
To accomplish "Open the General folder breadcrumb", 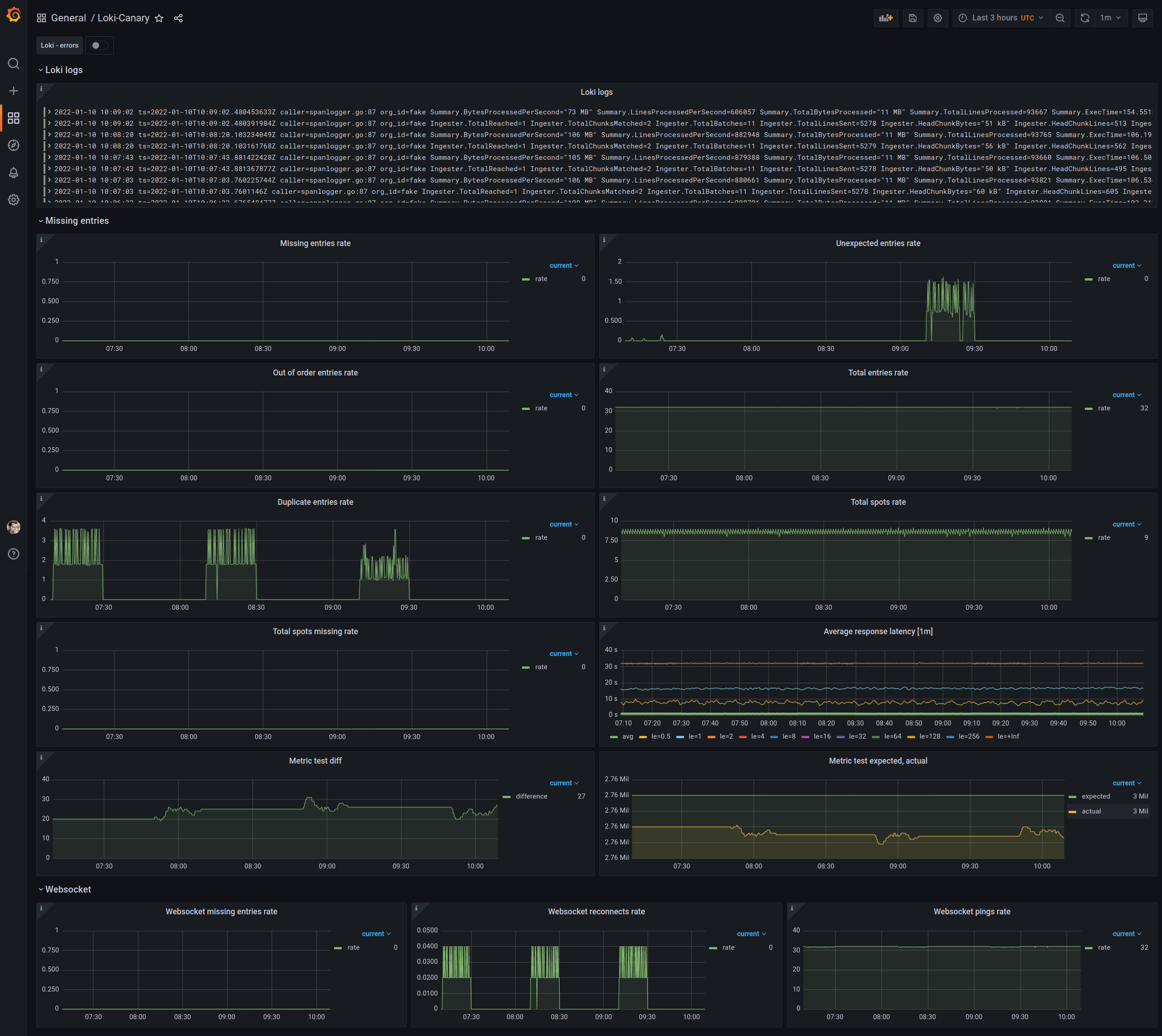I will tap(68, 18).
